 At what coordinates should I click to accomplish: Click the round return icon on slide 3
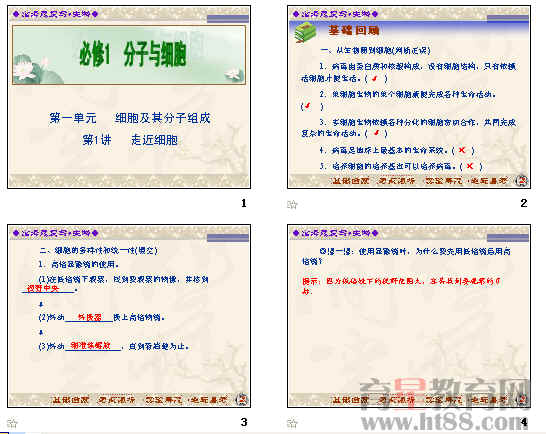click(x=241, y=400)
